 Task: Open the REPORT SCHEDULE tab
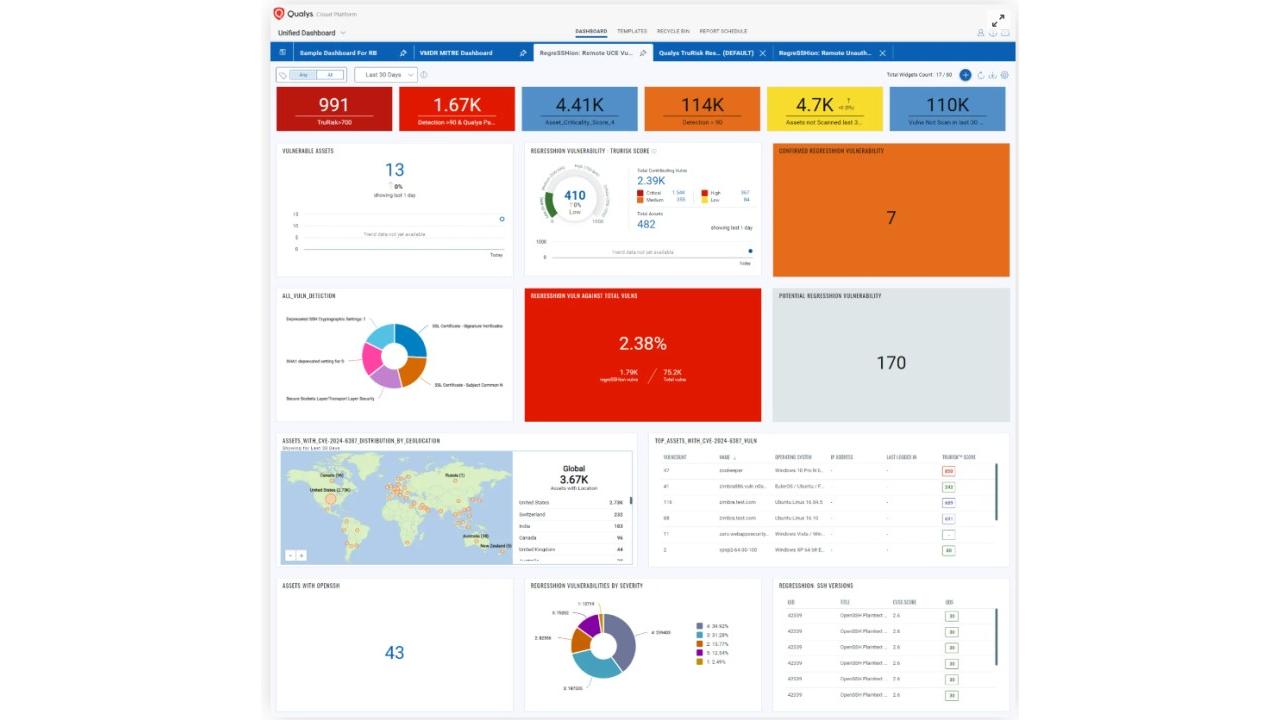723,31
